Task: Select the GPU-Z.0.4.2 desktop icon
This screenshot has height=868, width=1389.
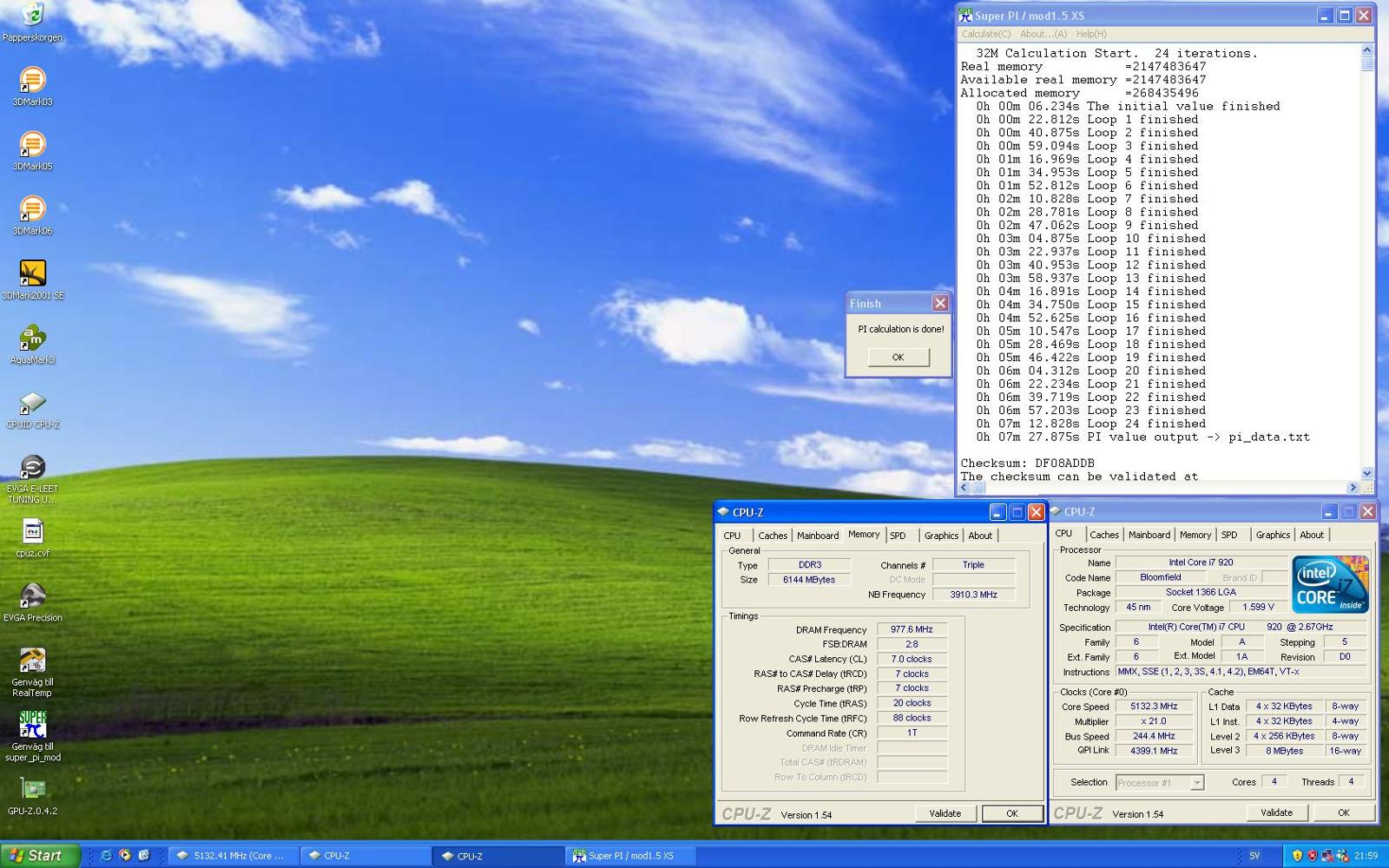Action: point(32,795)
